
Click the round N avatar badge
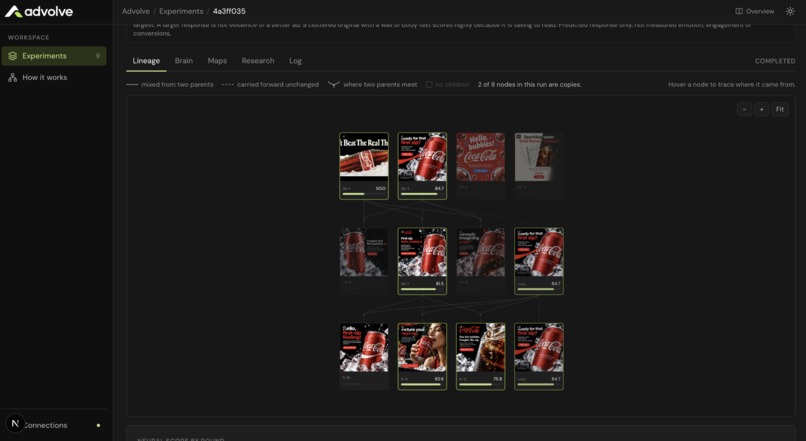coord(15,424)
